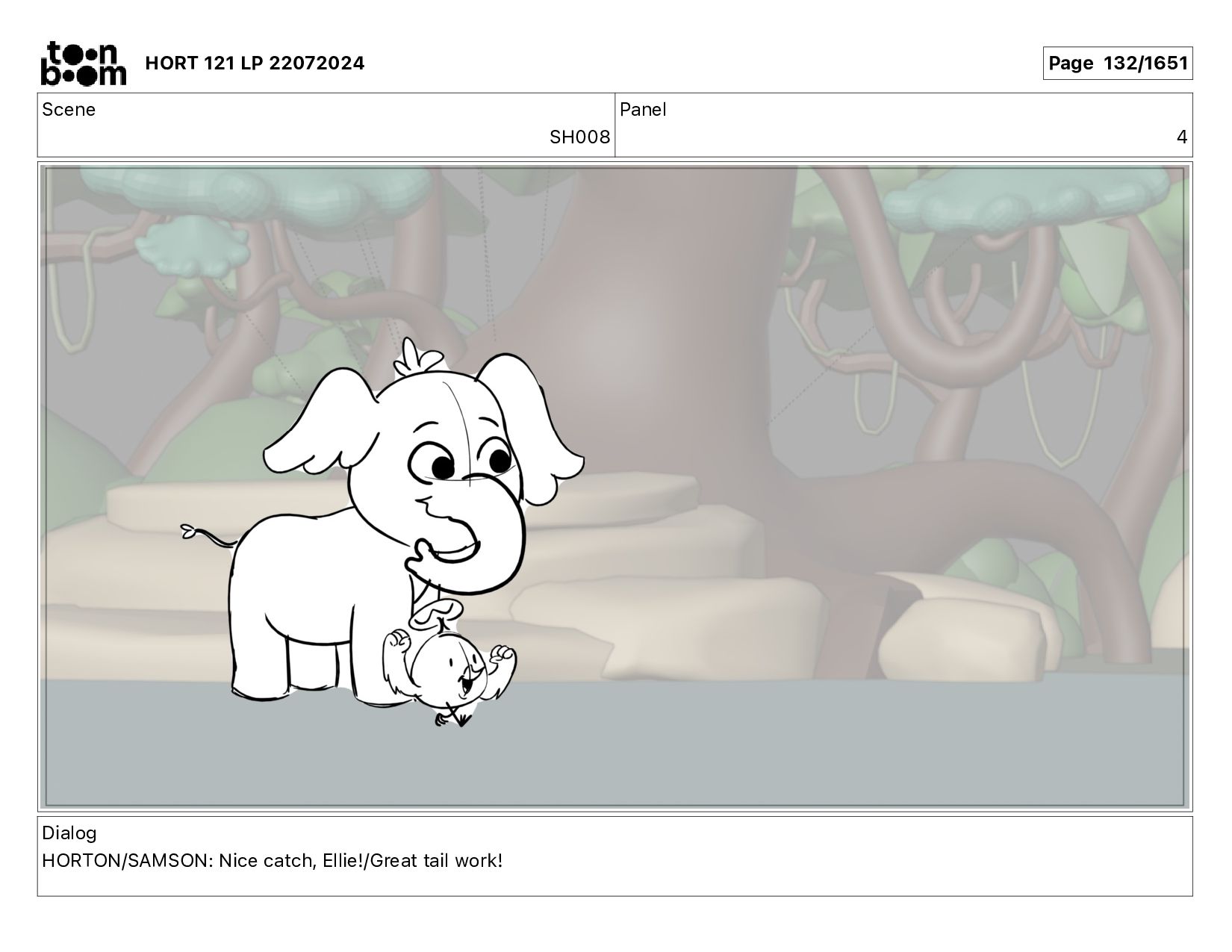Click the "Panel" label

643,110
